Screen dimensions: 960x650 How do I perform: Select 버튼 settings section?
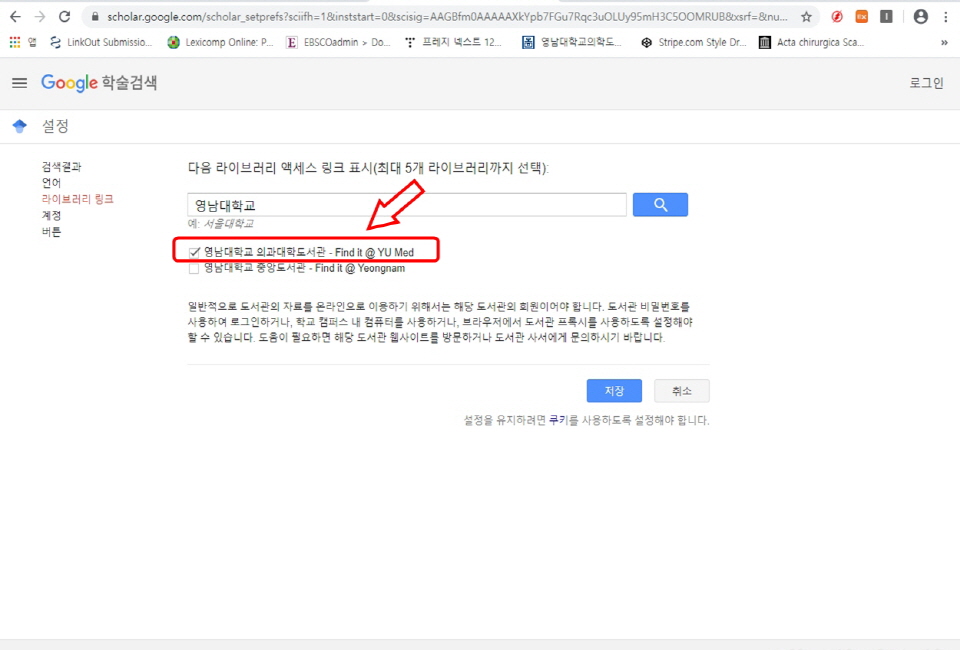pos(51,231)
